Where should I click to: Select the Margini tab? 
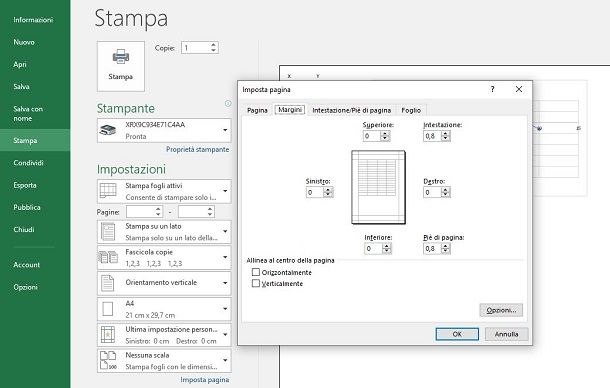pyautogui.click(x=290, y=110)
